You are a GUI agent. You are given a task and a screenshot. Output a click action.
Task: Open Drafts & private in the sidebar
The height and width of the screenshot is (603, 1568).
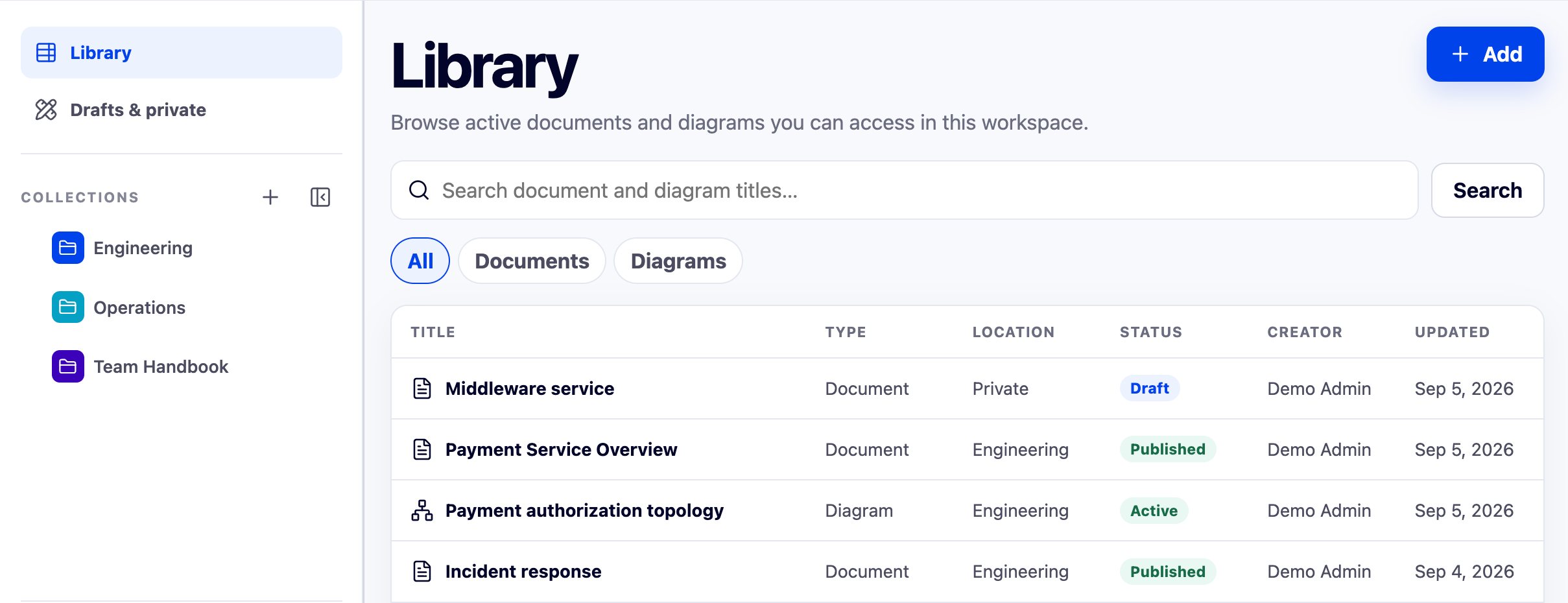(x=181, y=110)
